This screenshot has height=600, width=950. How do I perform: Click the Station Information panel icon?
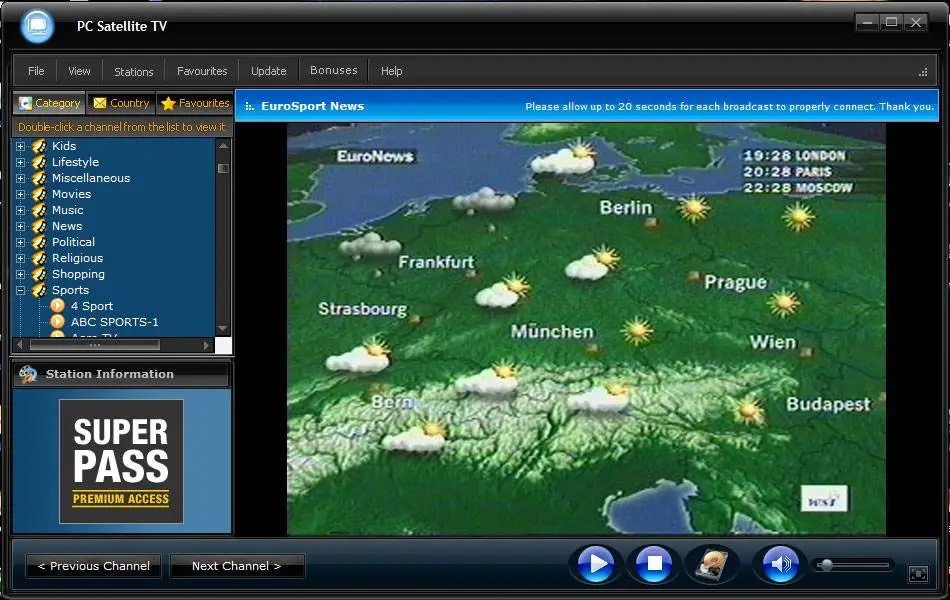click(x=28, y=374)
